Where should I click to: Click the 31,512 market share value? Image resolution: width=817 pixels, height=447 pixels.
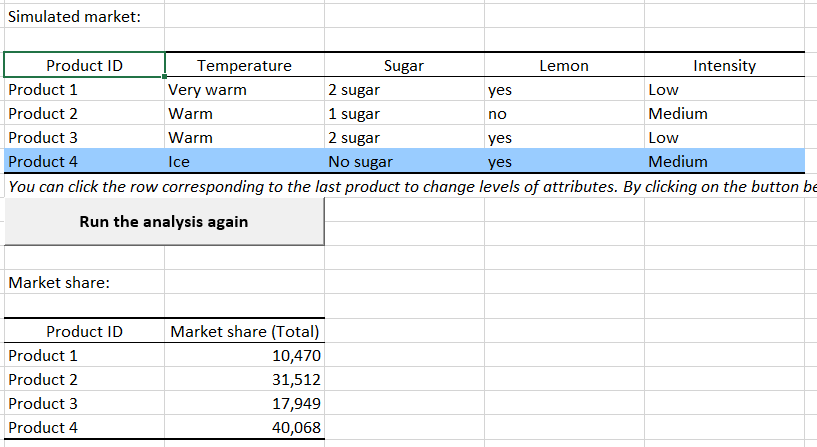coord(295,379)
